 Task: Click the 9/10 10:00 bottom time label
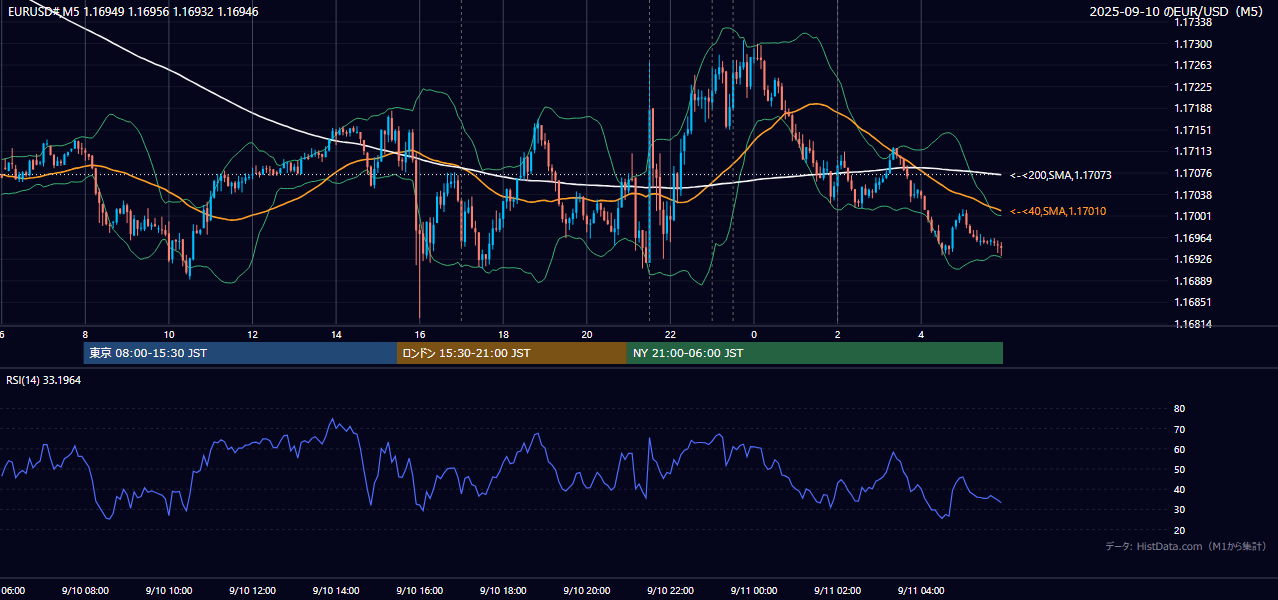pos(168,591)
